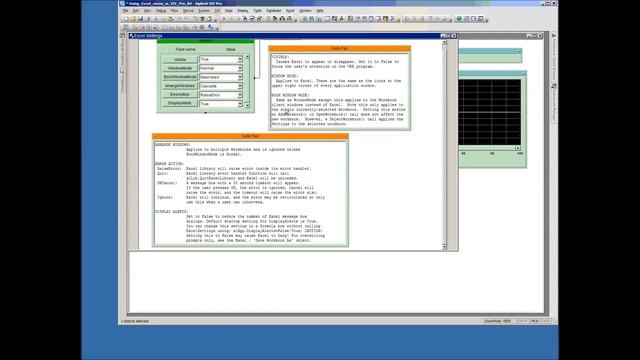640x360 pixels.
Task: Open the Flow menu
Action: coord(174,11)
